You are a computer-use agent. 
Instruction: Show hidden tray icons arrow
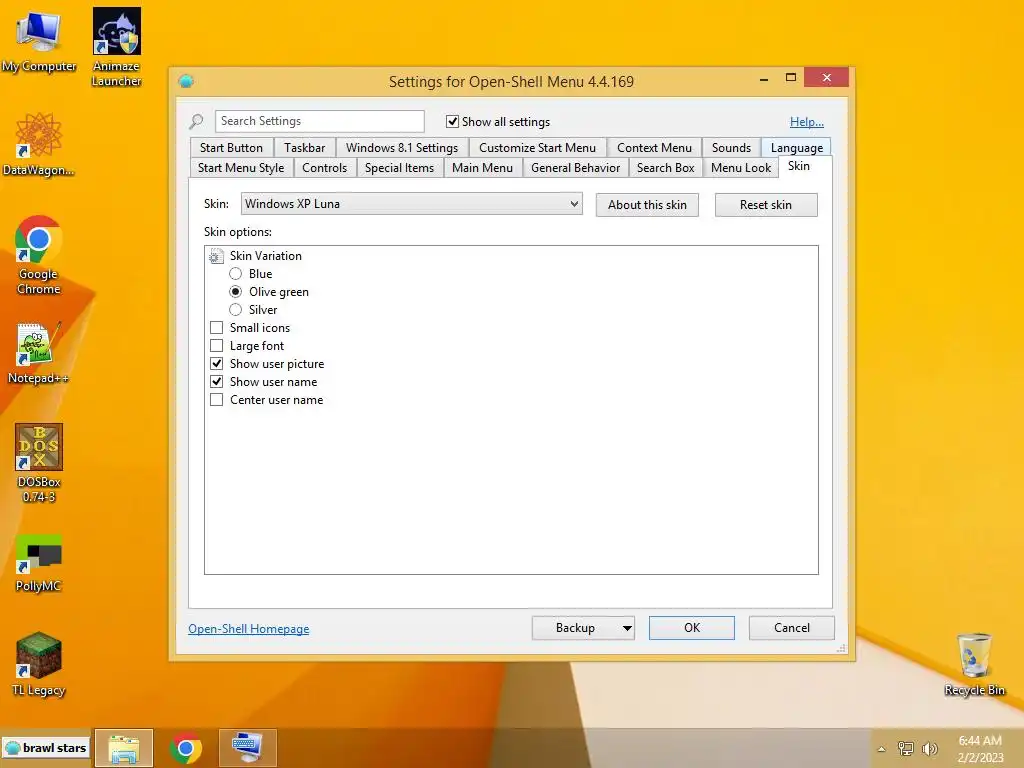coord(881,749)
